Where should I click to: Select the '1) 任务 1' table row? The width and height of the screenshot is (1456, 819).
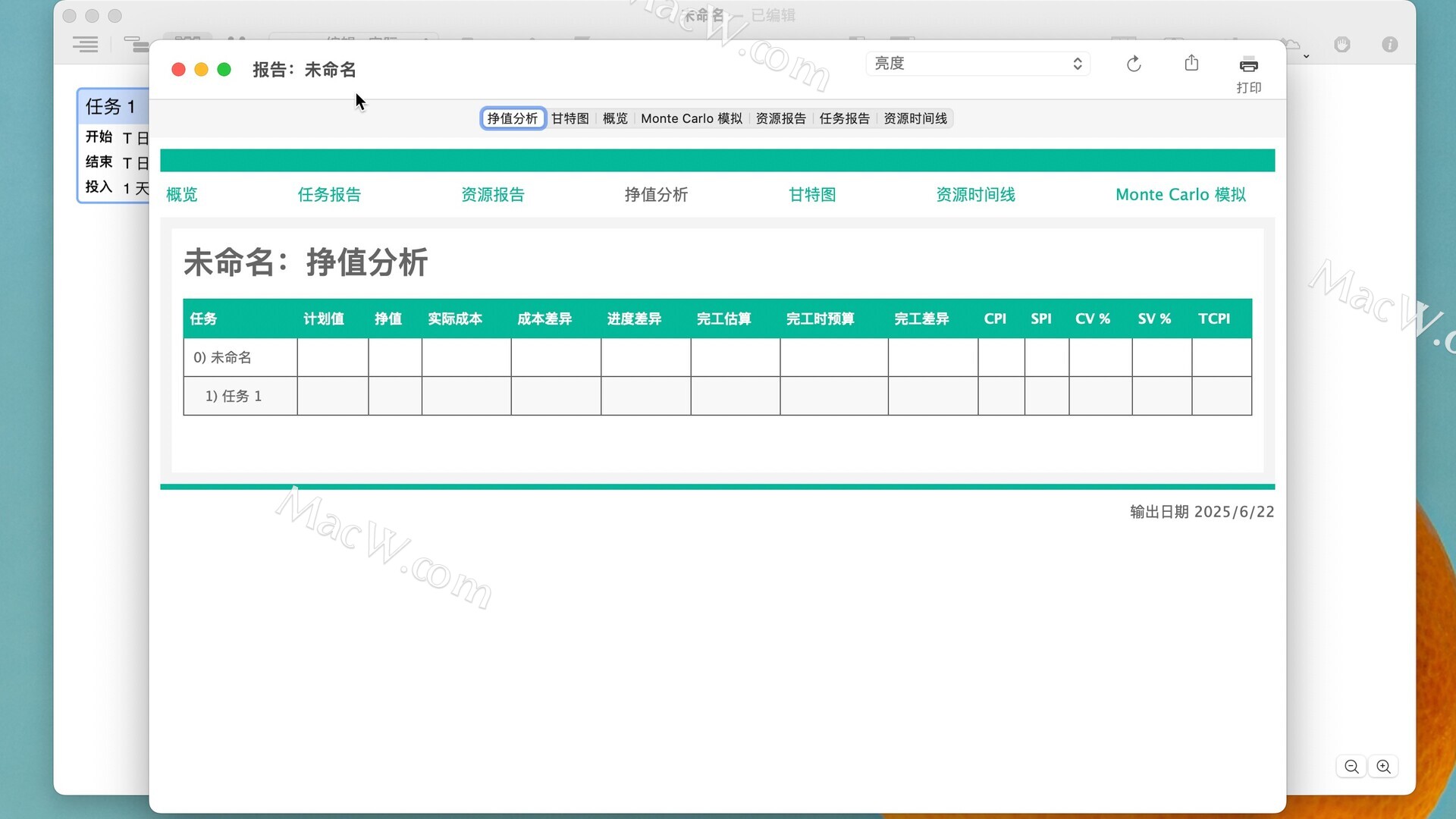pyautogui.click(x=717, y=396)
